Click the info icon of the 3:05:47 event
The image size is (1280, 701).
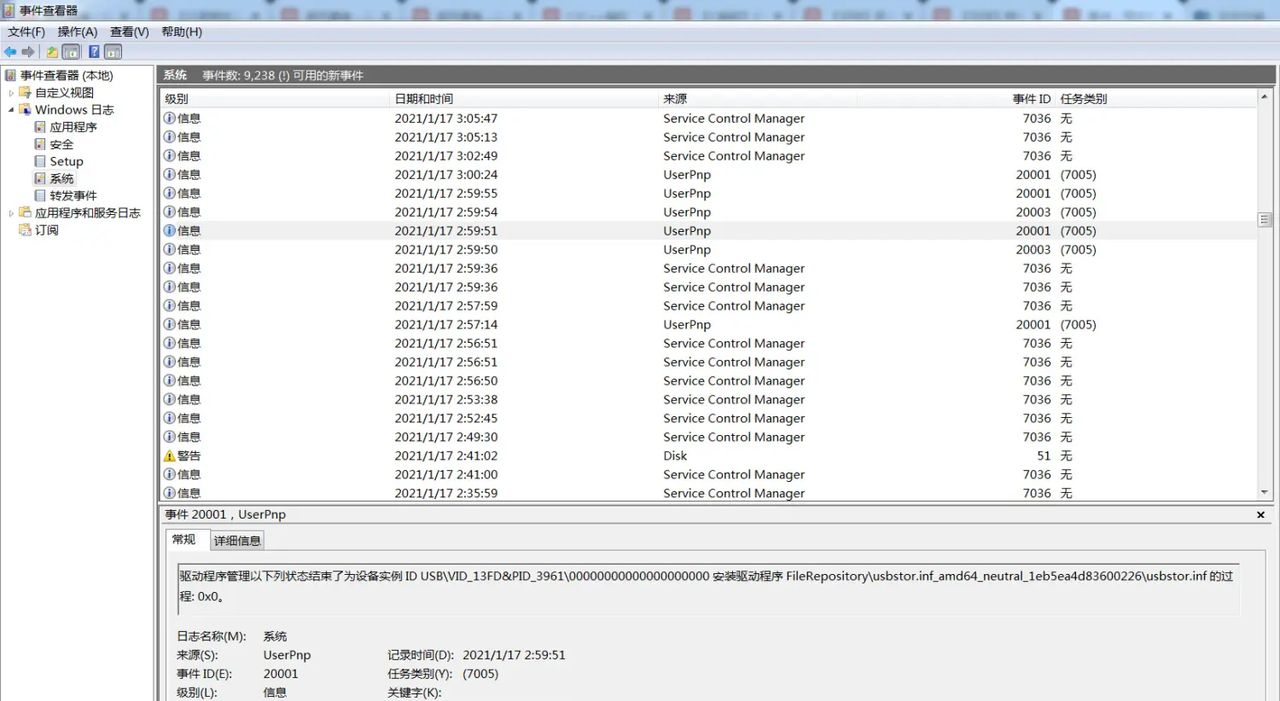pos(169,118)
